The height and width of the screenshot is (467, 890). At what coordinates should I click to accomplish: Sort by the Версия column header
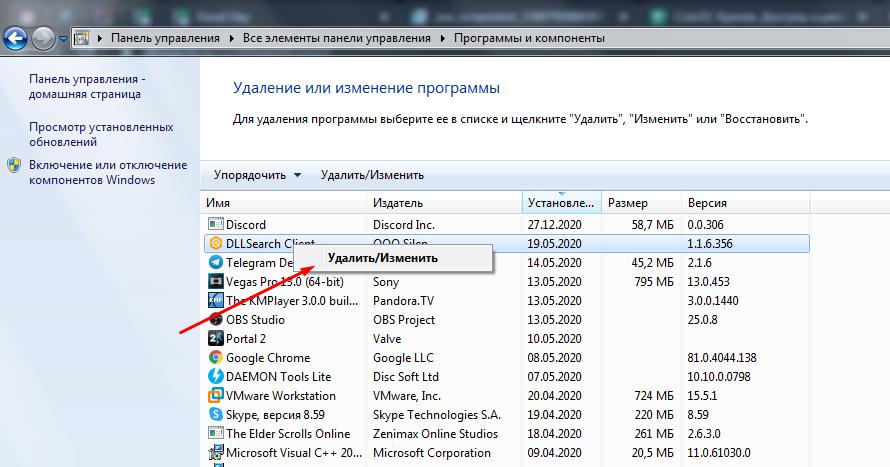745,203
